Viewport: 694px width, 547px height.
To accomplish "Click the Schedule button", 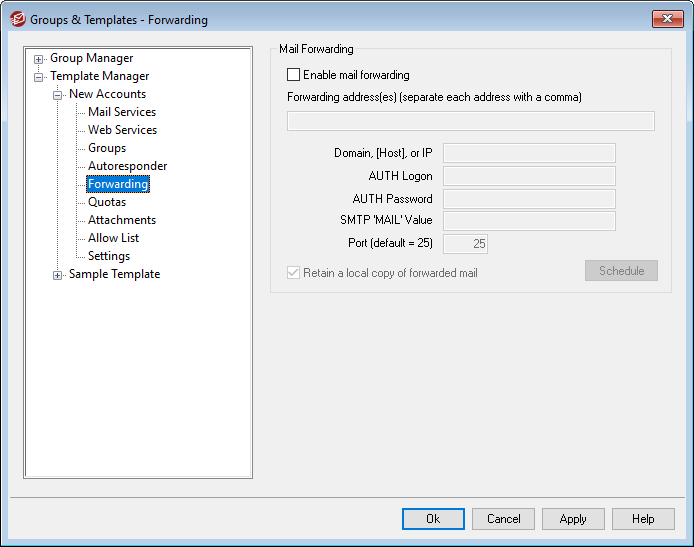I will (x=621, y=271).
